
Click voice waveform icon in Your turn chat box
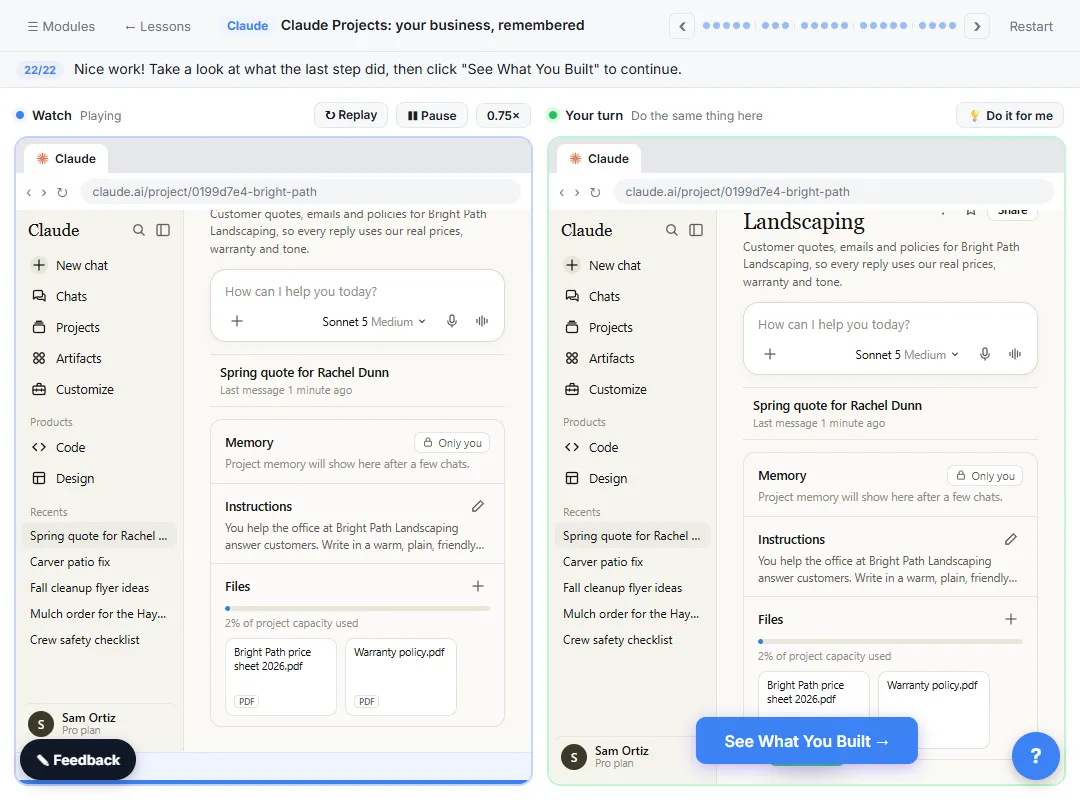pyautogui.click(x=1015, y=354)
